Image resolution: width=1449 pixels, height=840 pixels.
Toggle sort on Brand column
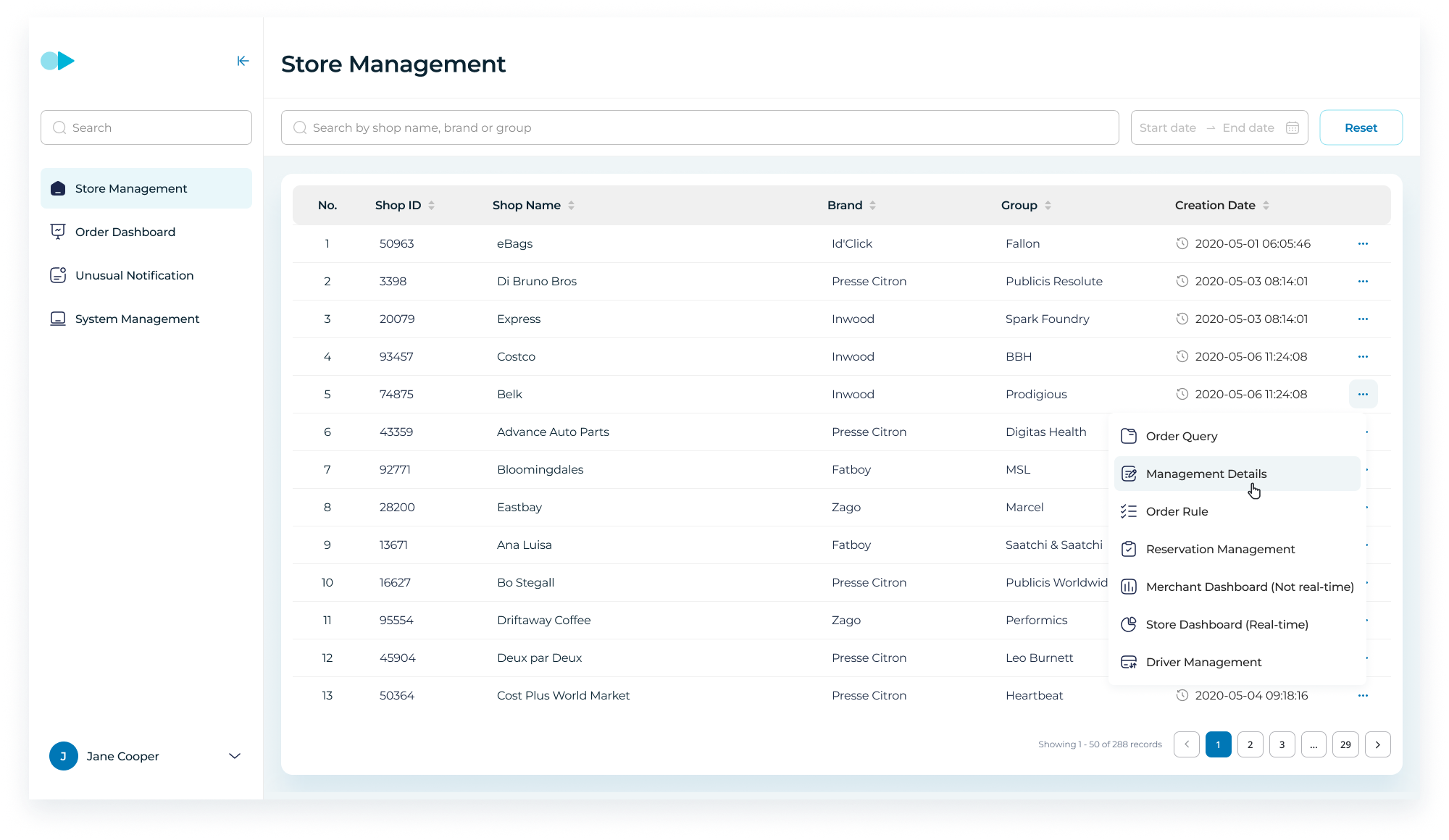tap(872, 206)
